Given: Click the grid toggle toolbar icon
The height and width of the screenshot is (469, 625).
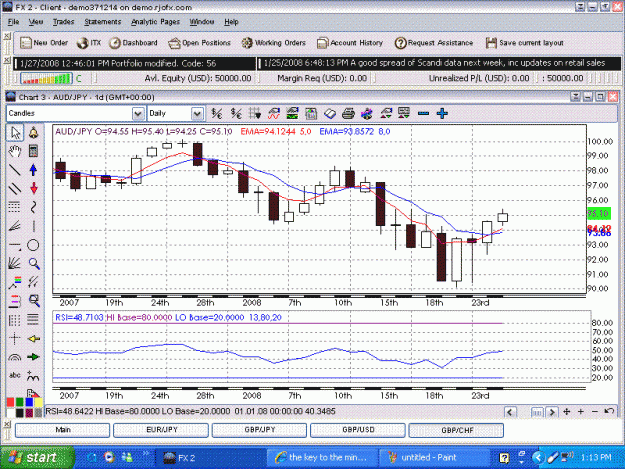Looking at the screenshot, I should [x=255, y=114].
